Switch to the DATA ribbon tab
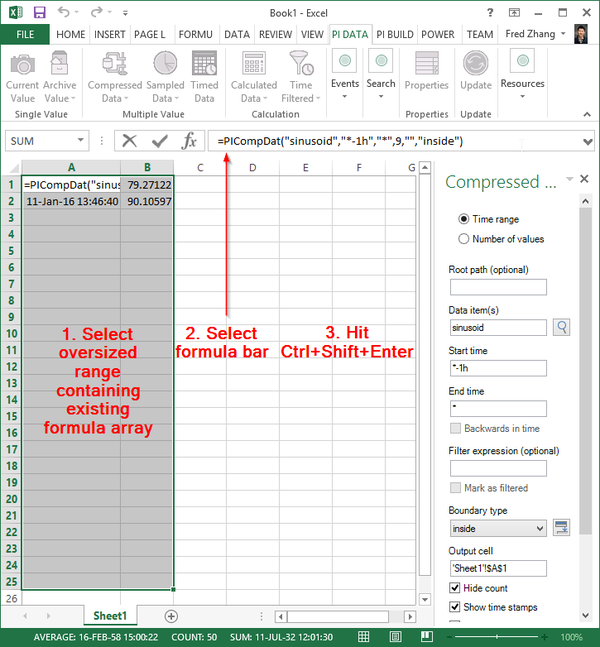The width and height of the screenshot is (600, 647). pyautogui.click(x=237, y=34)
